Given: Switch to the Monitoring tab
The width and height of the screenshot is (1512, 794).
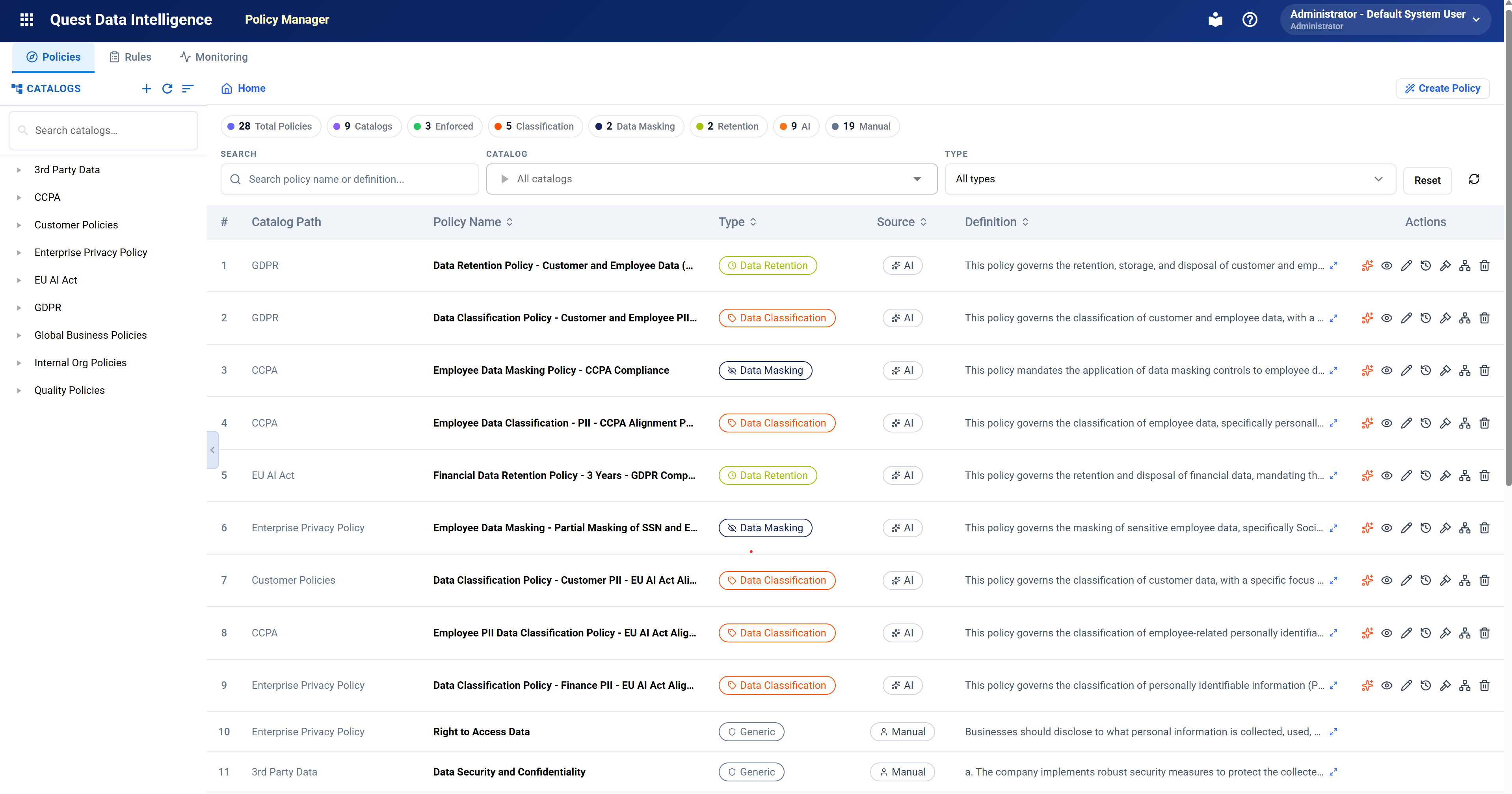Looking at the screenshot, I should click(x=214, y=57).
